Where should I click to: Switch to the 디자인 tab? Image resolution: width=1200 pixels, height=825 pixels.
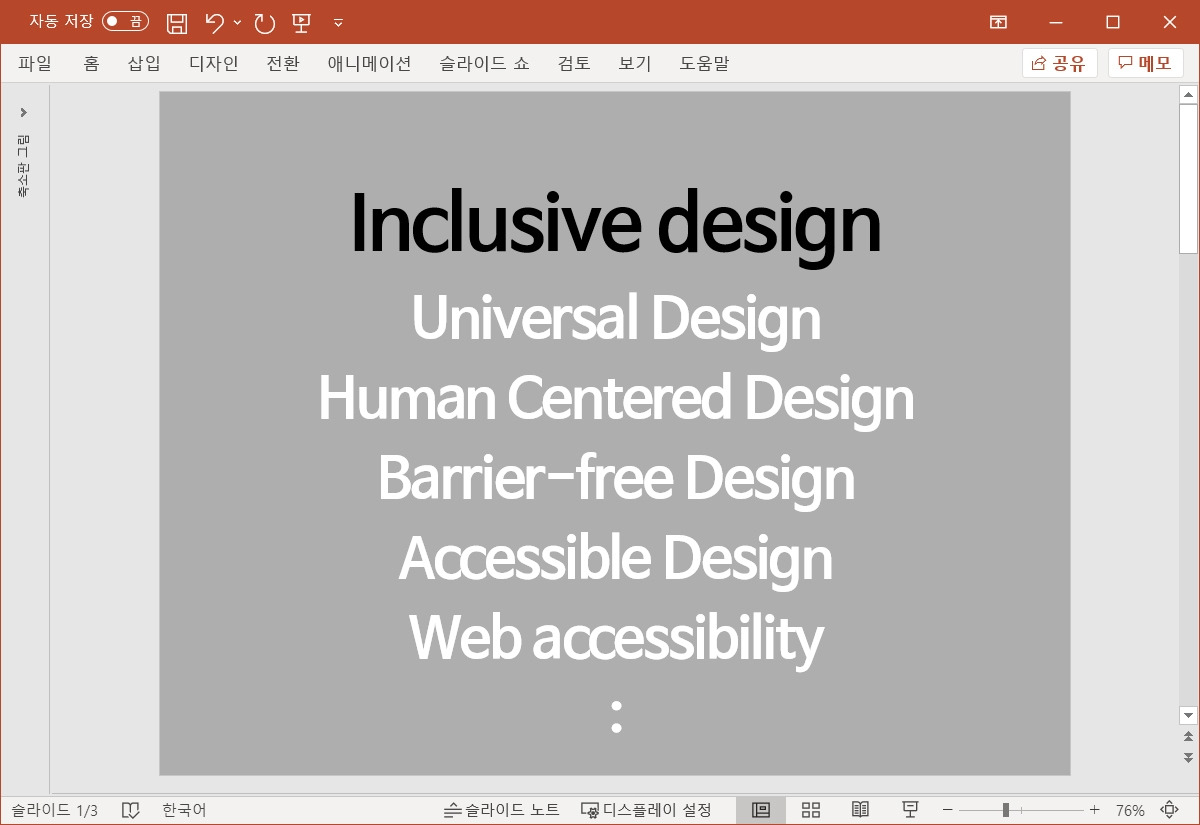click(x=214, y=64)
